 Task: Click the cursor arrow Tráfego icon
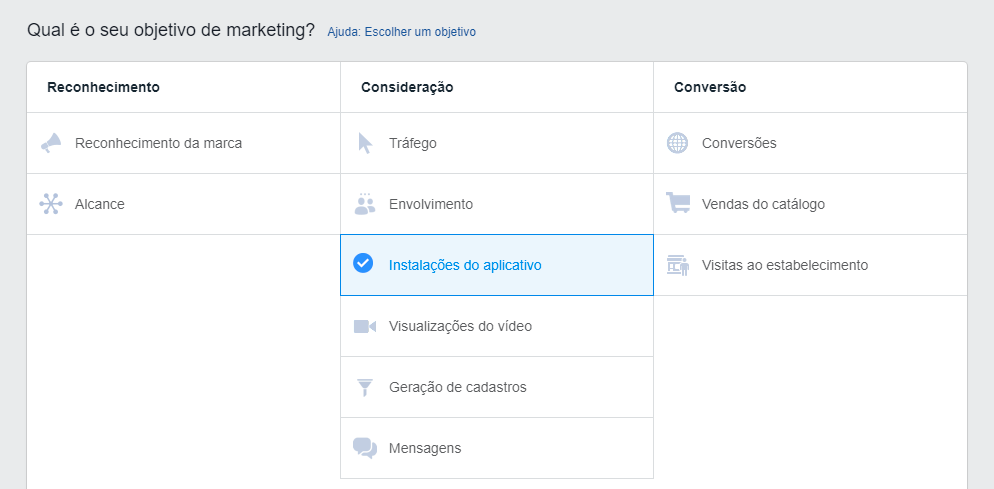pos(365,143)
